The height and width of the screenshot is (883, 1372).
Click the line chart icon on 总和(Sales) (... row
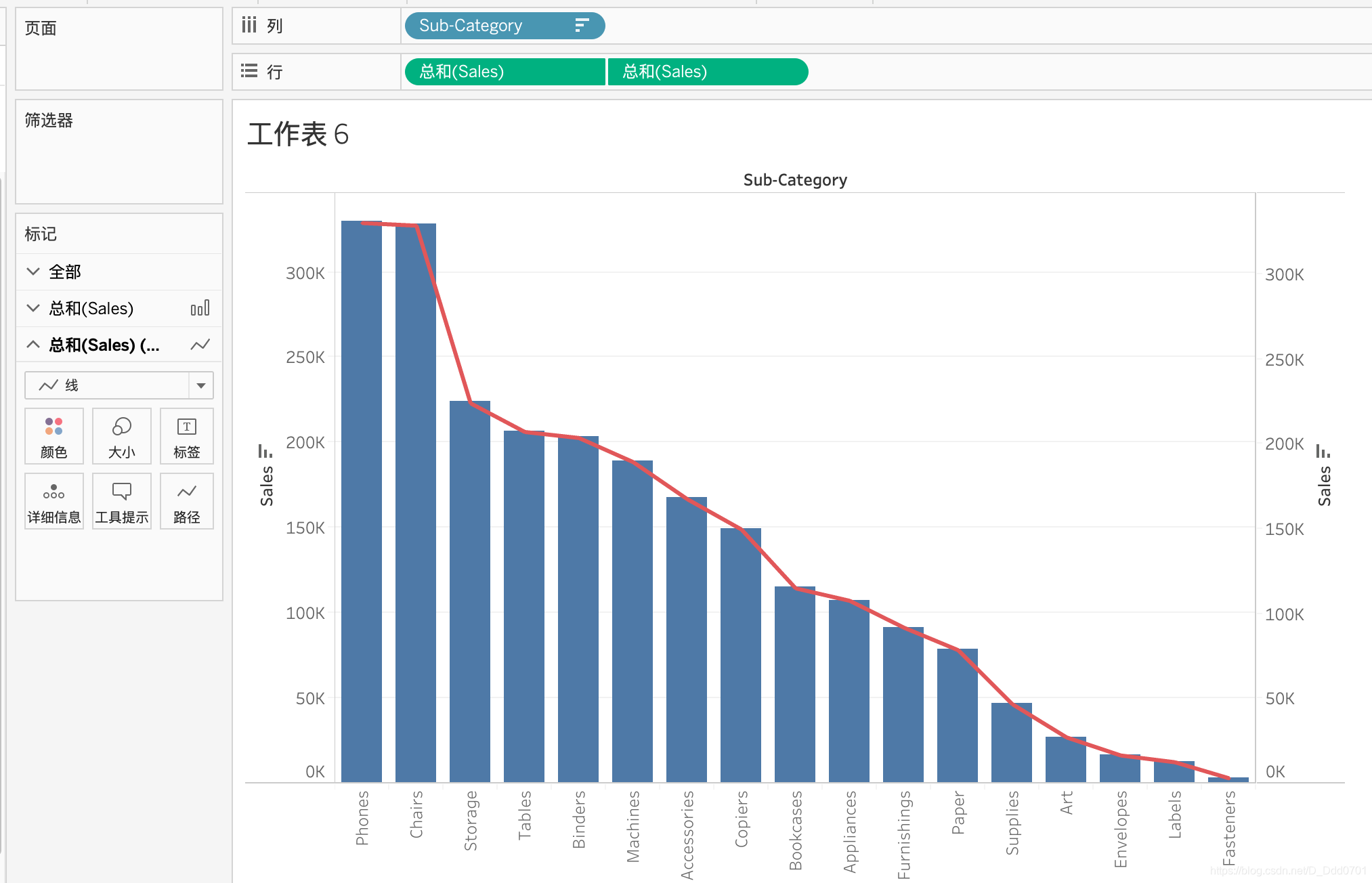[200, 345]
